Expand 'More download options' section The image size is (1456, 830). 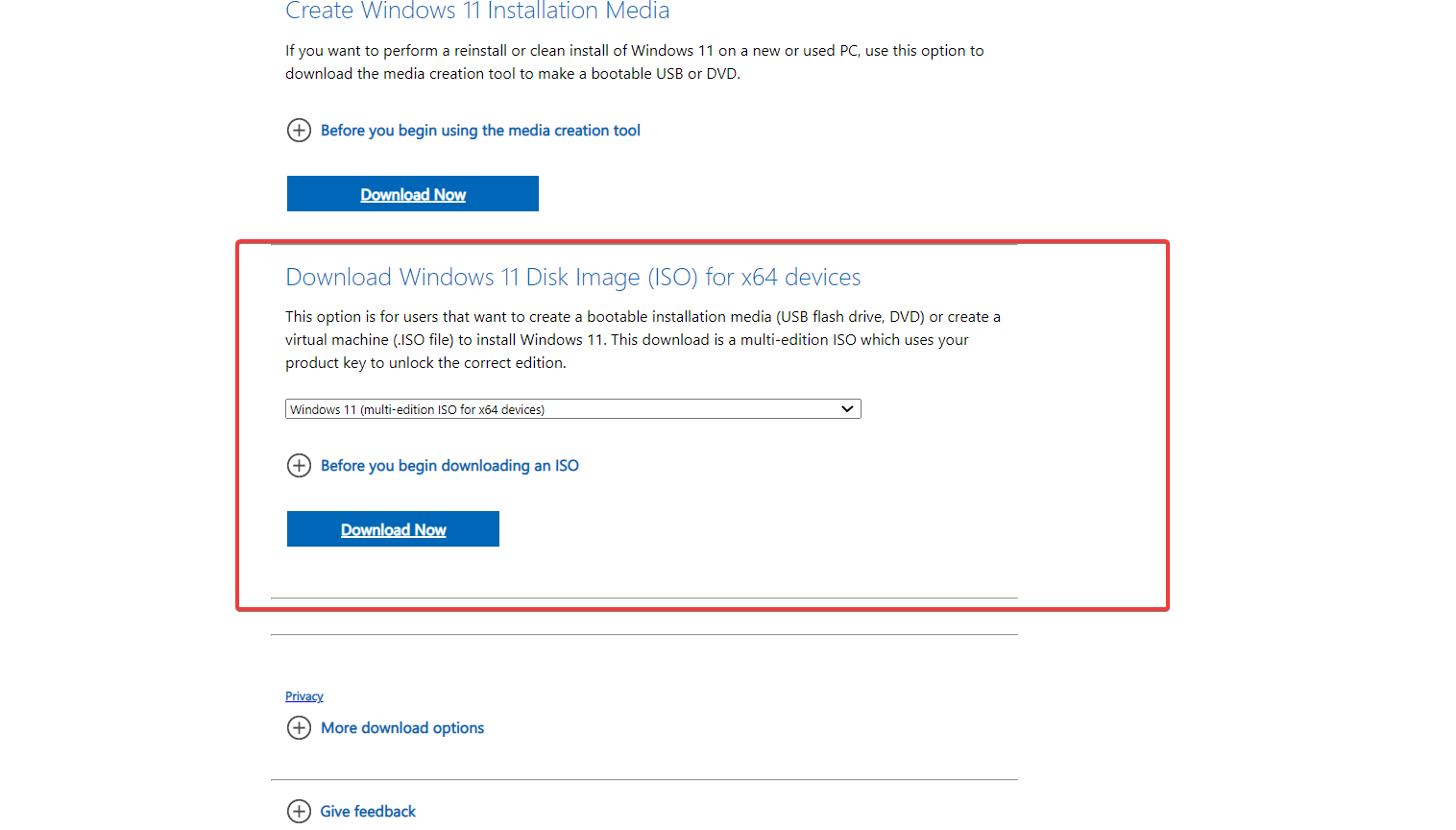(402, 728)
